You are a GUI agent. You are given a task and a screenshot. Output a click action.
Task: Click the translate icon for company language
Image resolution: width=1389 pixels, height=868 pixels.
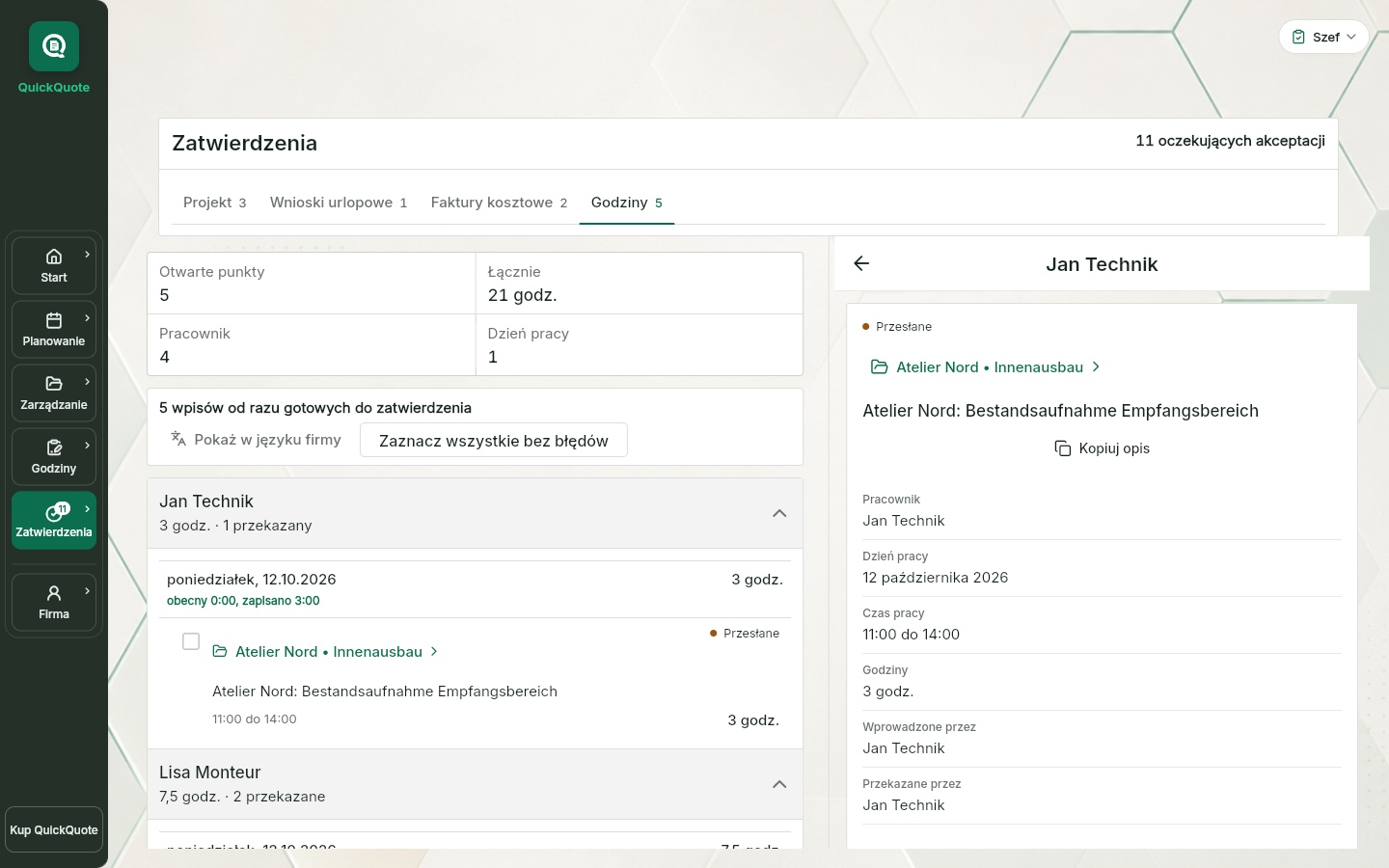(x=178, y=439)
